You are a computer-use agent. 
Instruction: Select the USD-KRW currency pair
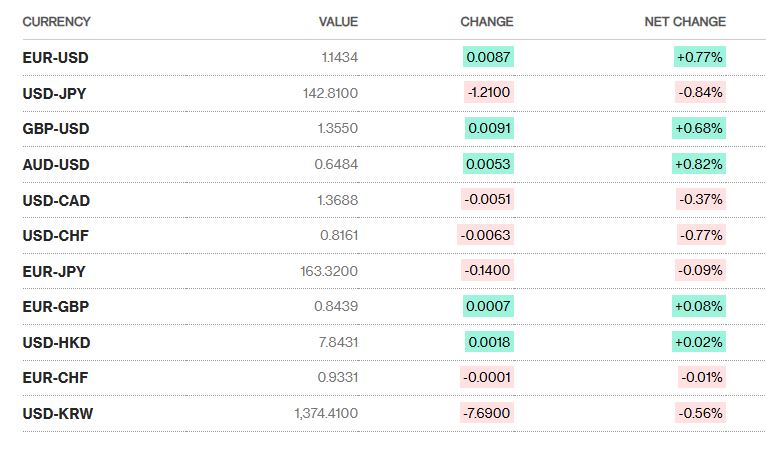click(x=57, y=414)
